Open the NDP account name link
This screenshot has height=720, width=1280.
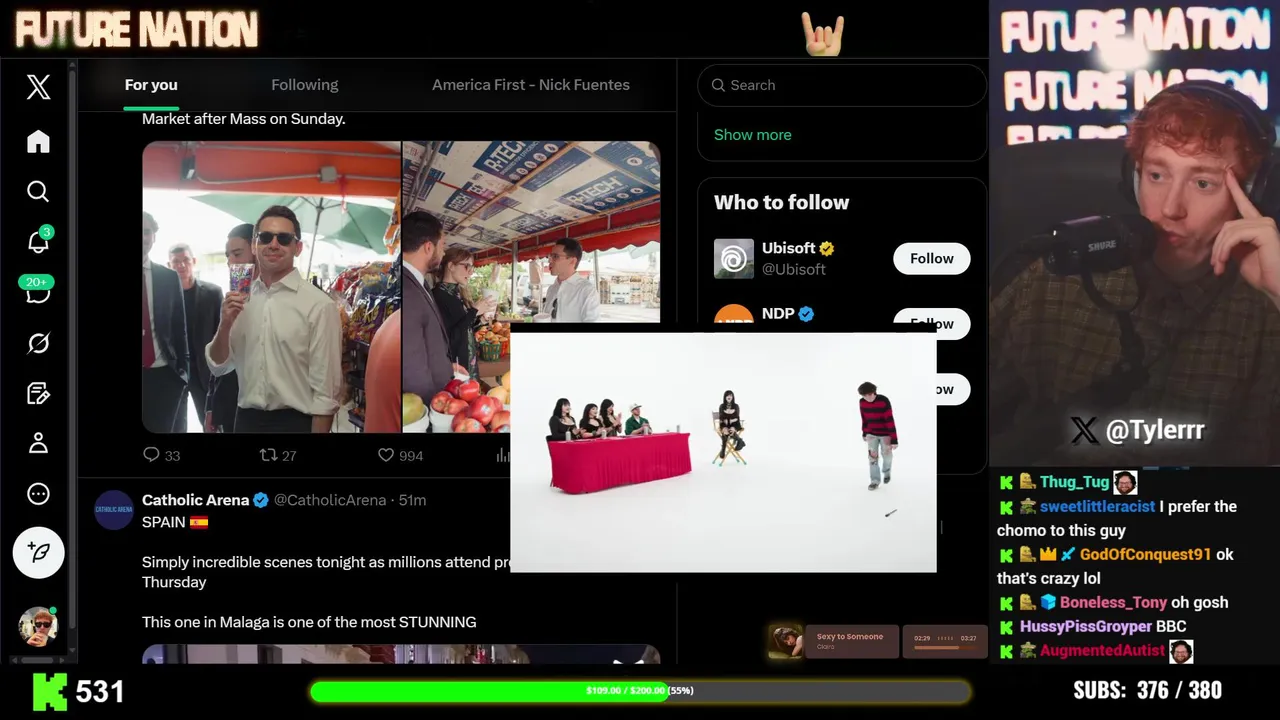778,313
